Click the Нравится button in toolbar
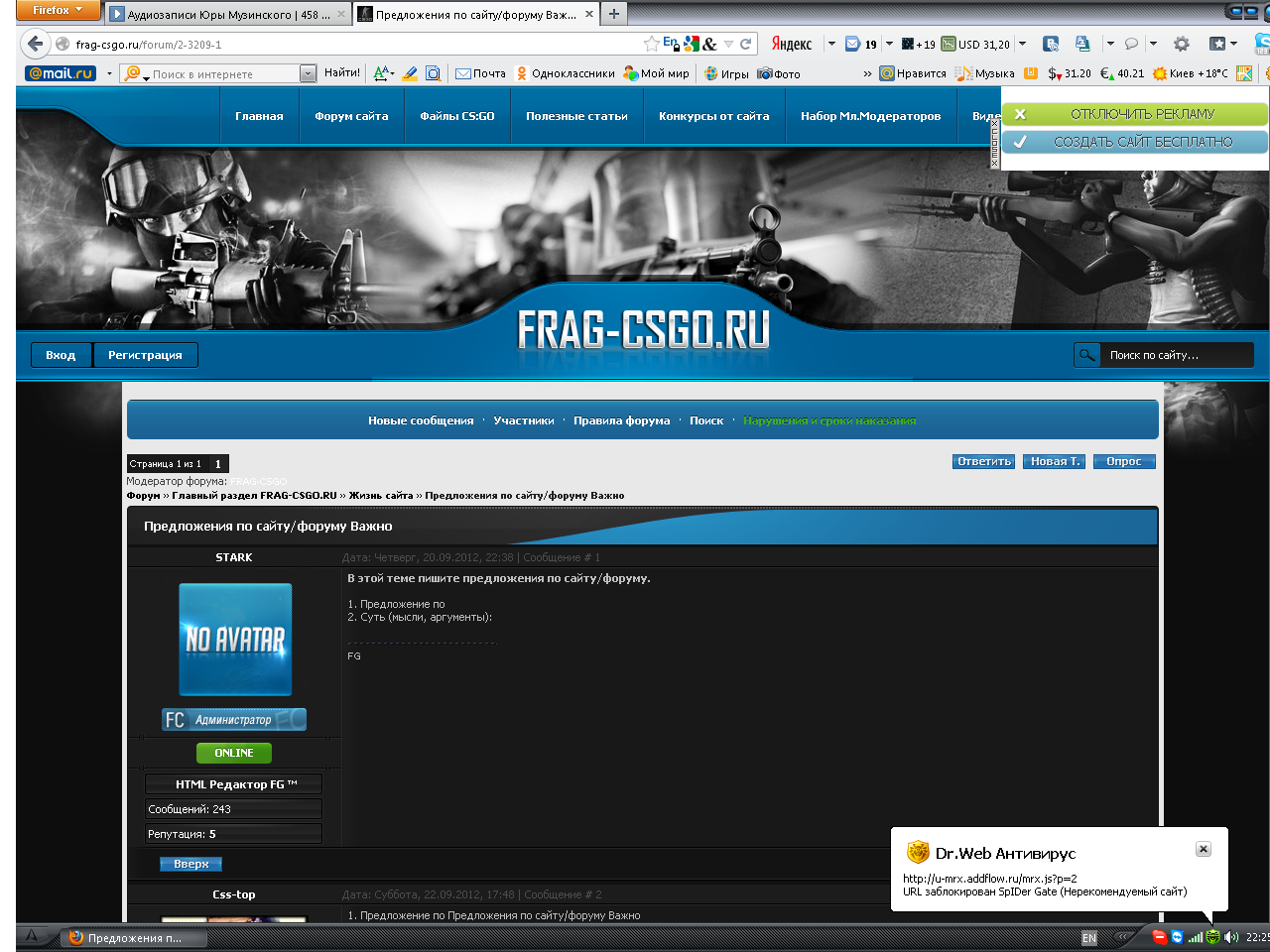Image resolution: width=1270 pixels, height=952 pixels. pos(913,73)
